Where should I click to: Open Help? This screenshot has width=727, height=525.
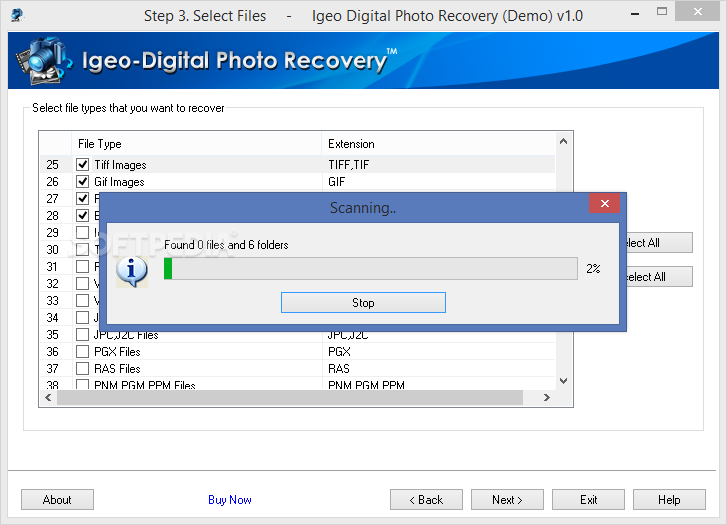(669, 499)
